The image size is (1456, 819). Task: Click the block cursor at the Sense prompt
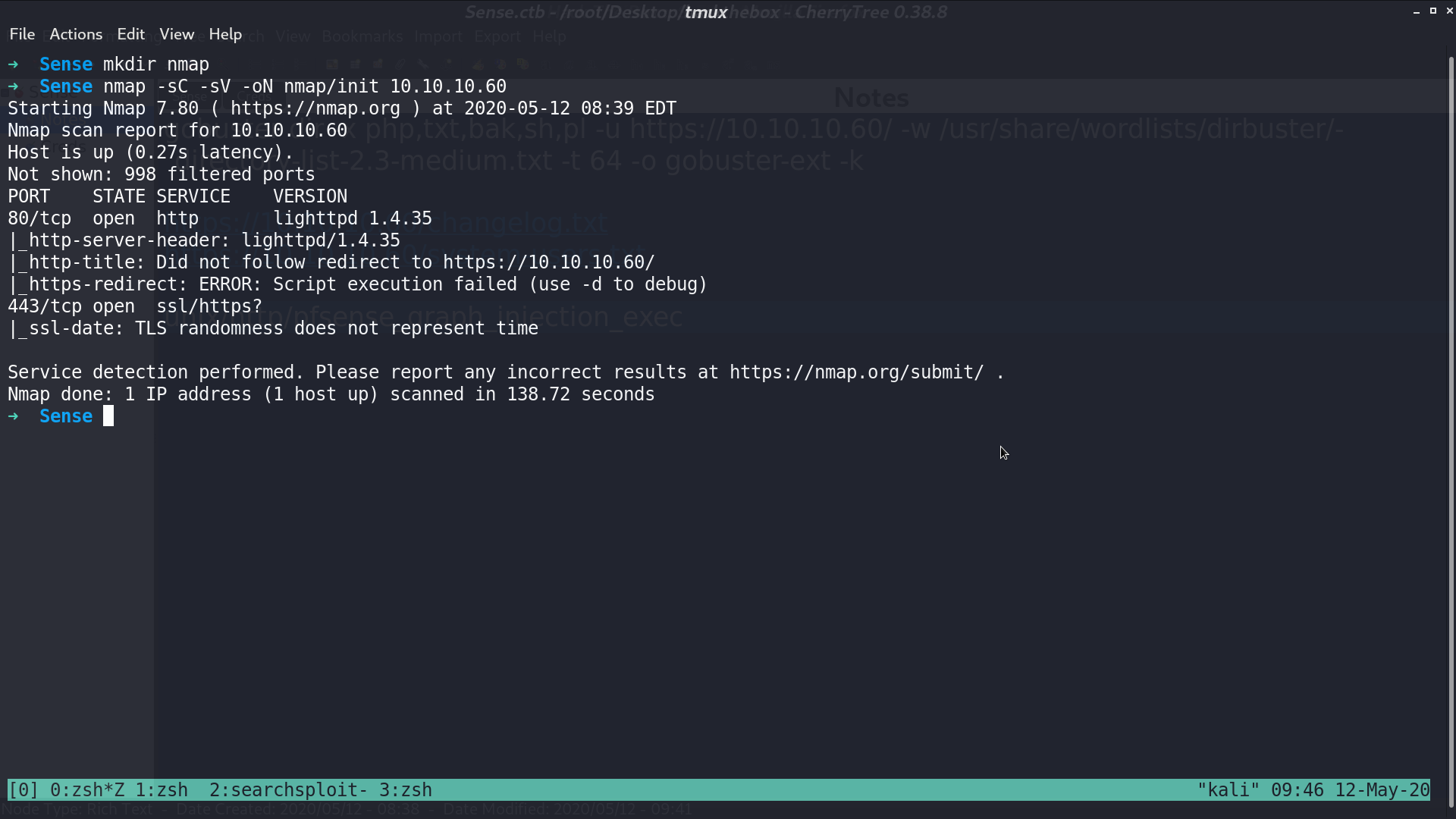[x=108, y=416]
